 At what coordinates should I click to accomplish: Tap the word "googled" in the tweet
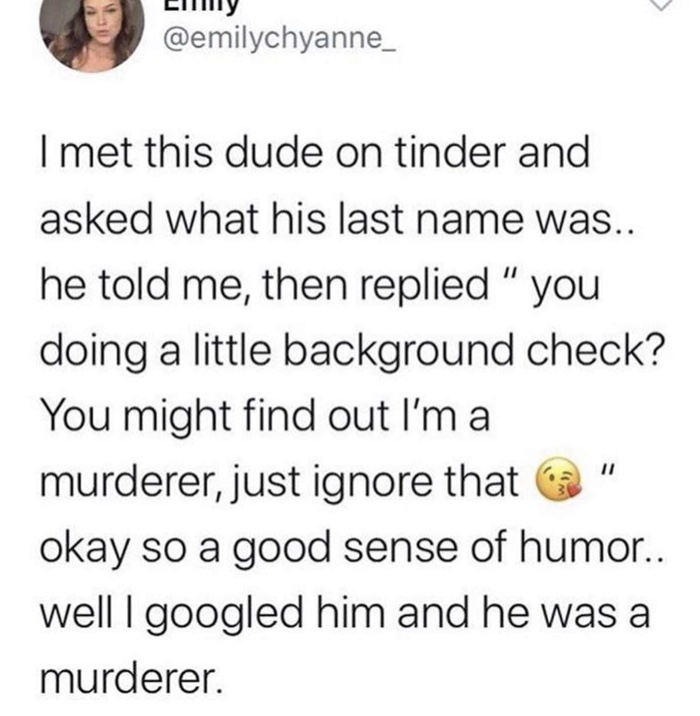tap(224, 614)
